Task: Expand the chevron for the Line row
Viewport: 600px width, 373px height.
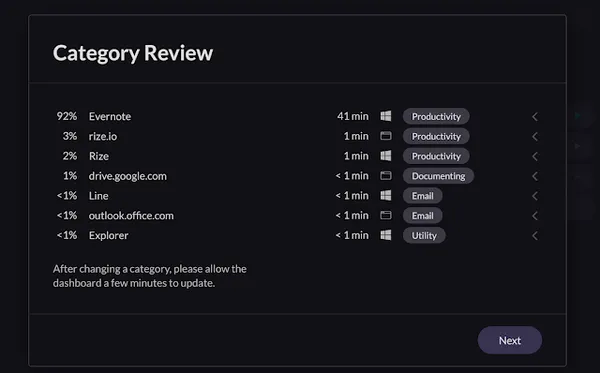Action: 535,196
